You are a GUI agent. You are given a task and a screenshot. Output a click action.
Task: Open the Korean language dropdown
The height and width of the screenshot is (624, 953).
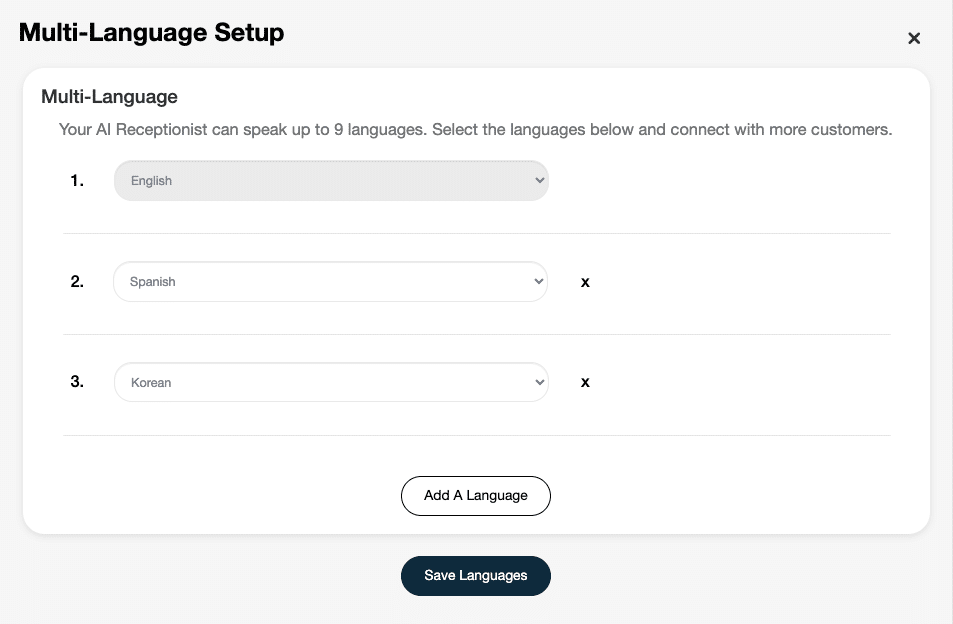pos(331,382)
